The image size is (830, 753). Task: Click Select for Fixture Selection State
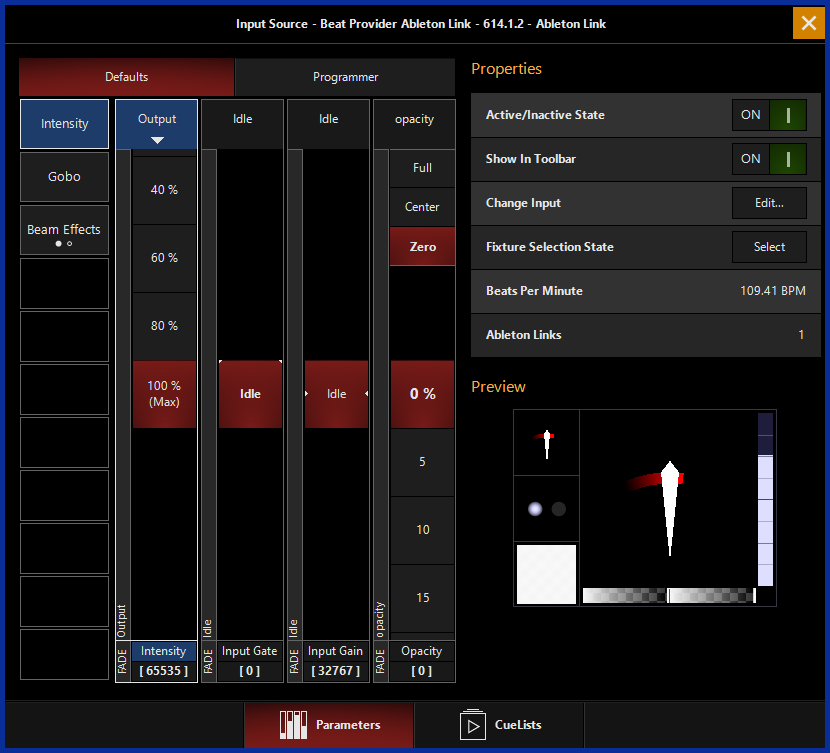(x=769, y=247)
